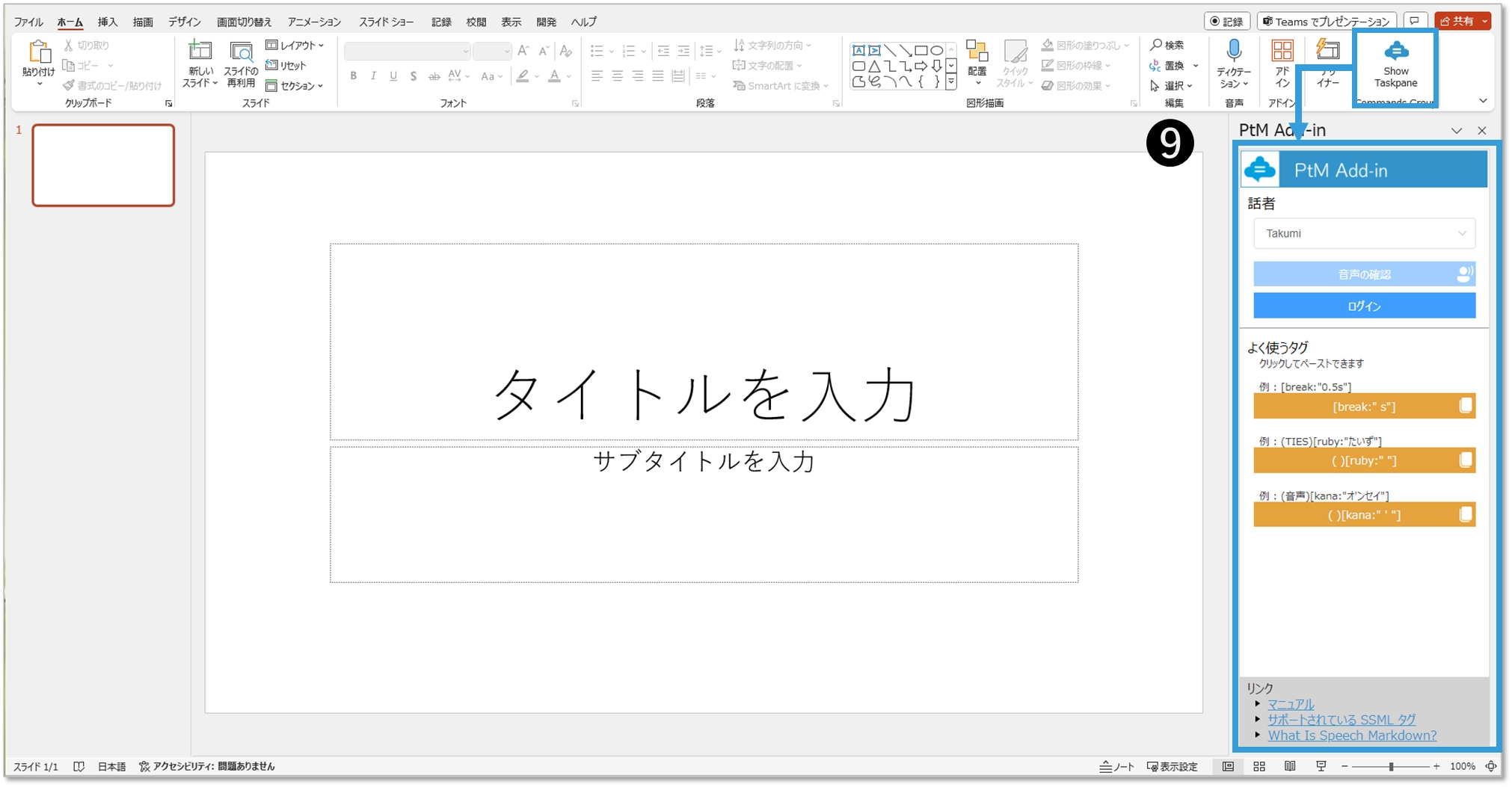
Task: Select slide 1 thumbnail
Action: coord(103,165)
